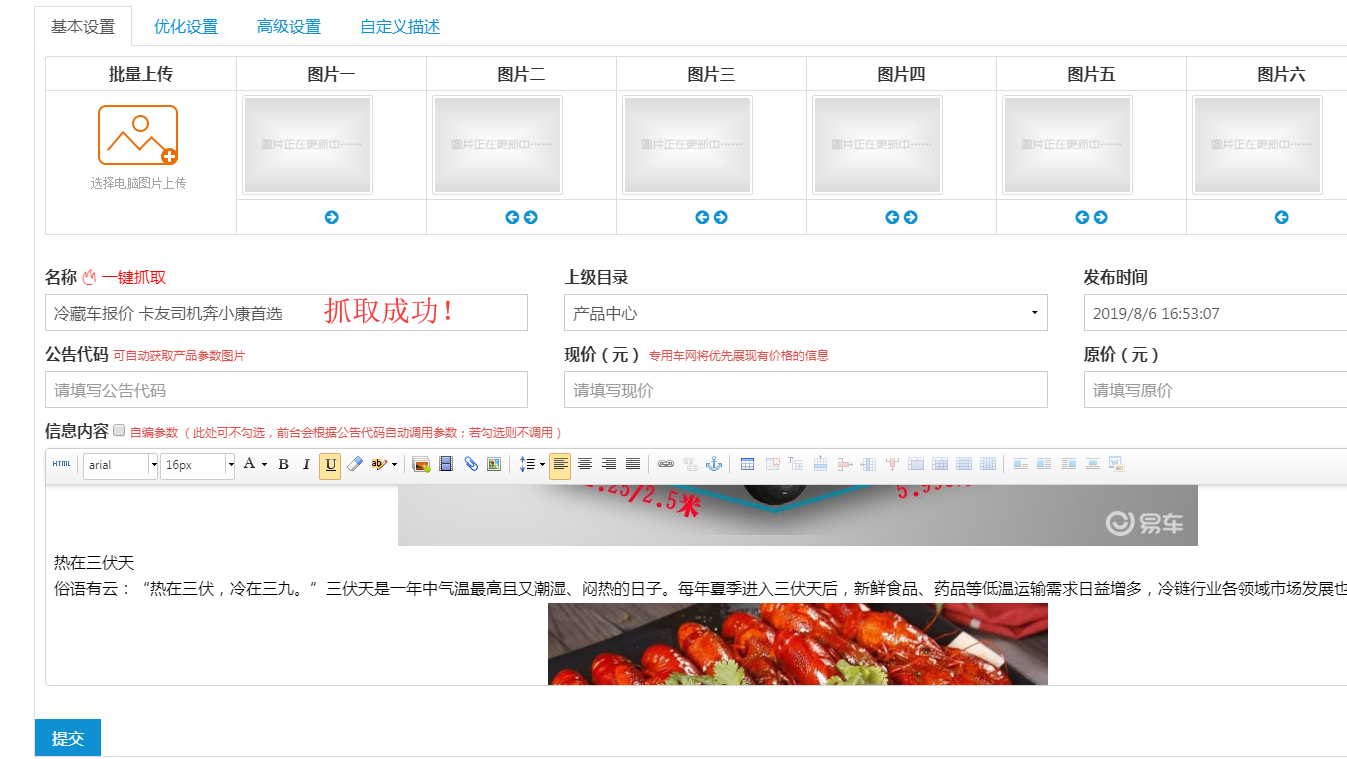The height and width of the screenshot is (759, 1347).
Task: Toggle bold formatting in editor toolbar
Action: tap(283, 464)
